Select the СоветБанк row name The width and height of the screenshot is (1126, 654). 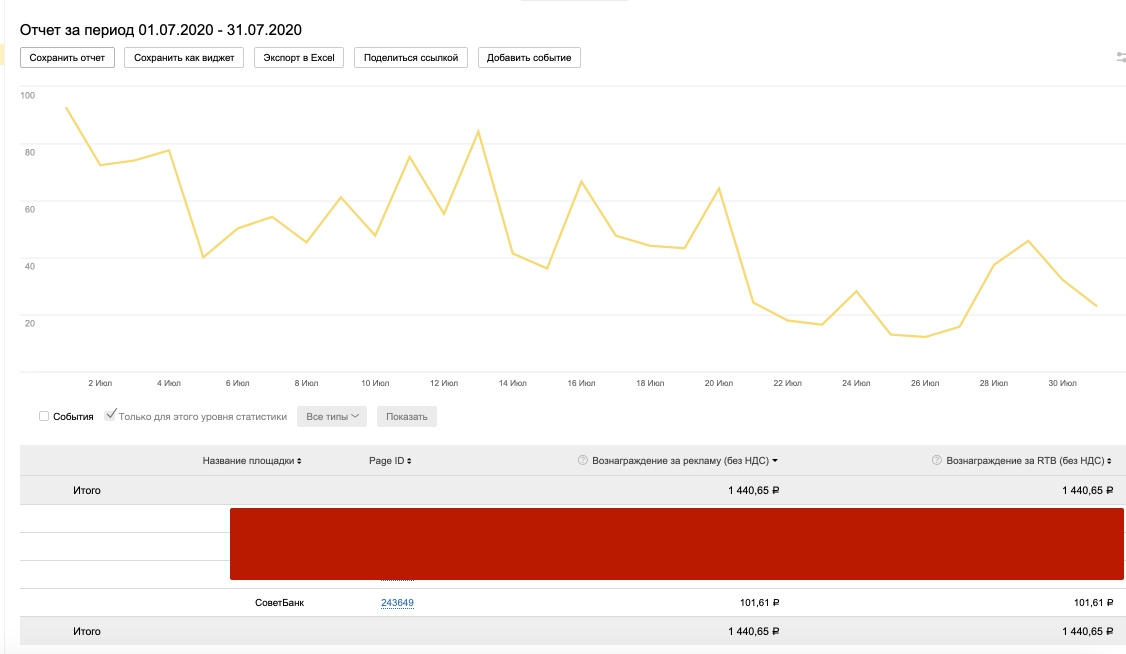279,603
